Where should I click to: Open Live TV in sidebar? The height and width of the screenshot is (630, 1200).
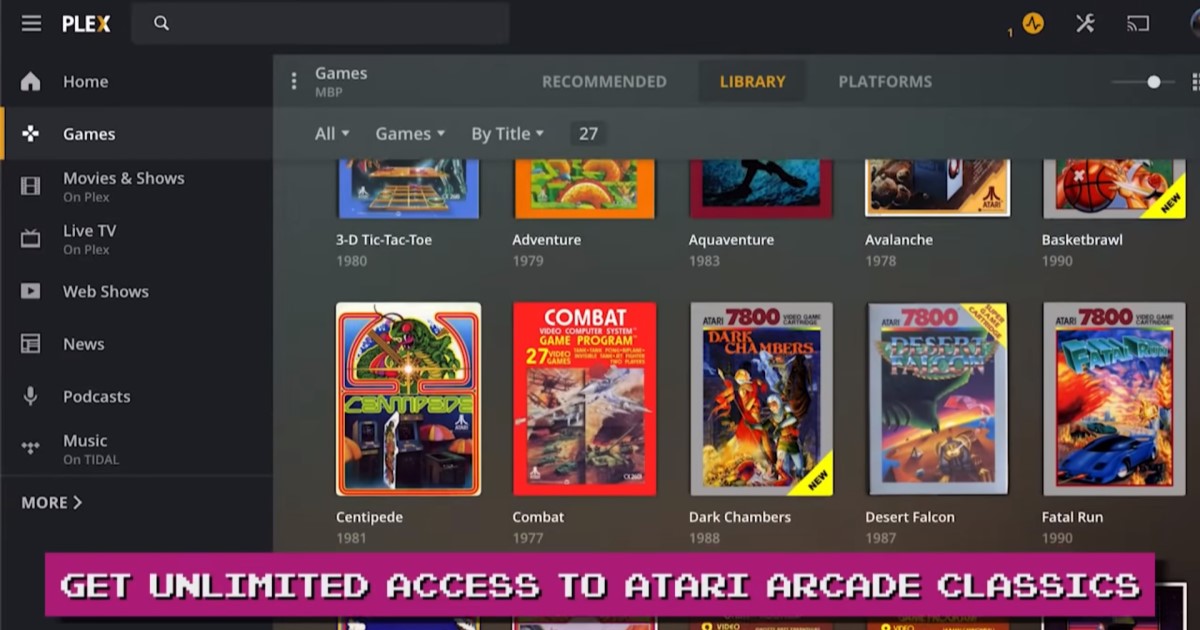(136, 238)
